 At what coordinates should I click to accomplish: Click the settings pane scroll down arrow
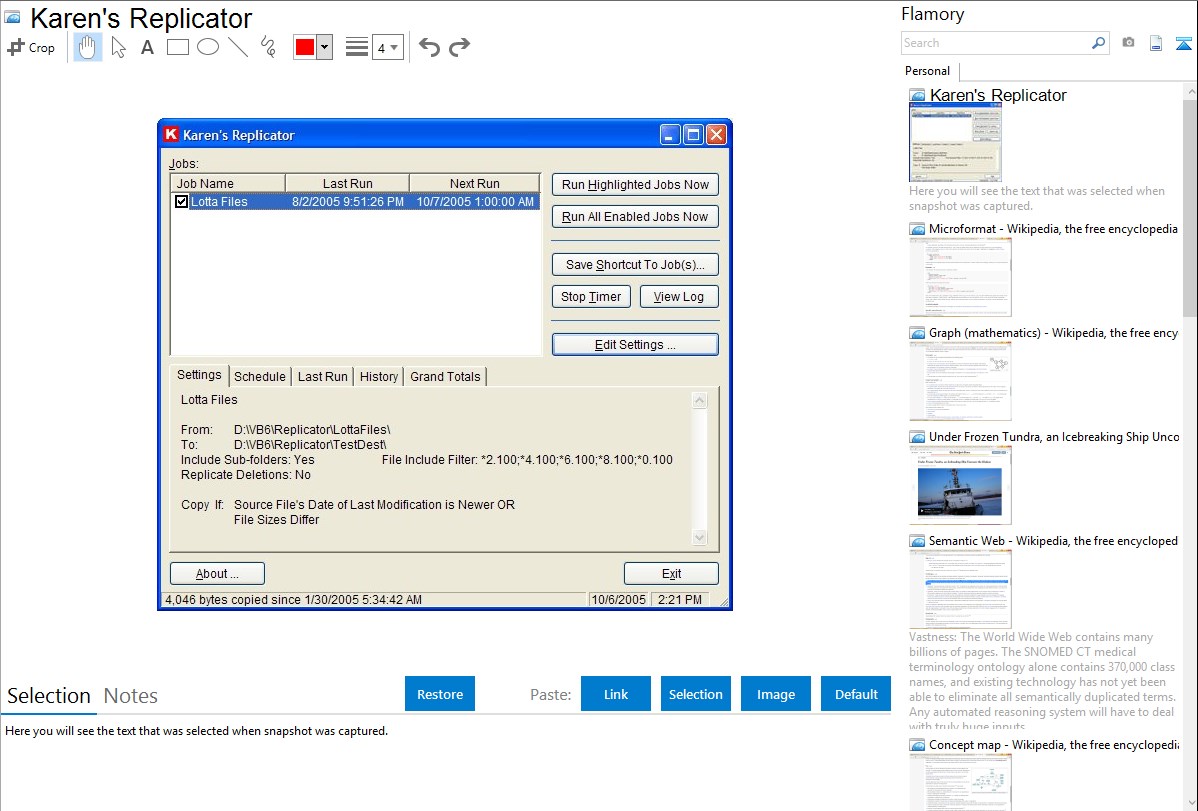click(699, 537)
